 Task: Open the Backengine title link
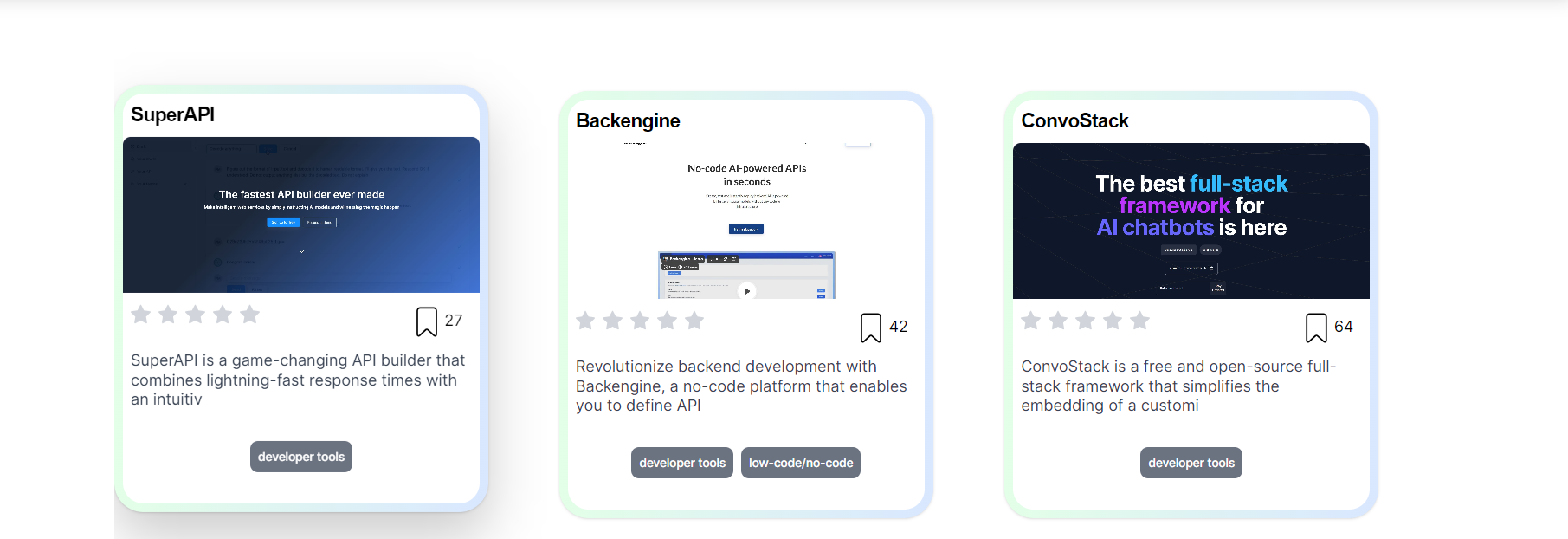(628, 120)
